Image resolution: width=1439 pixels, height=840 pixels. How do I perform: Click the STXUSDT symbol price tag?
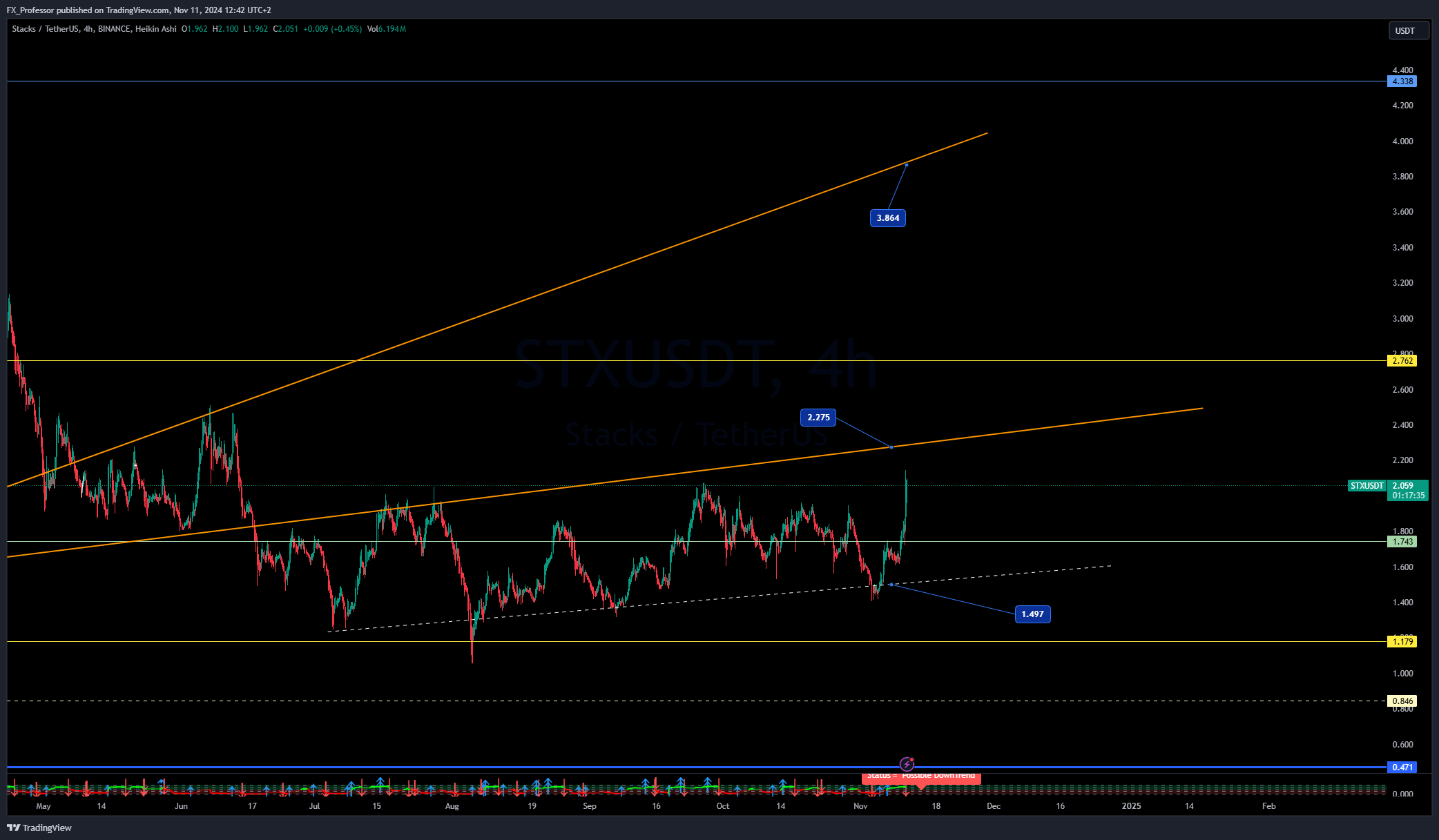[1366, 486]
